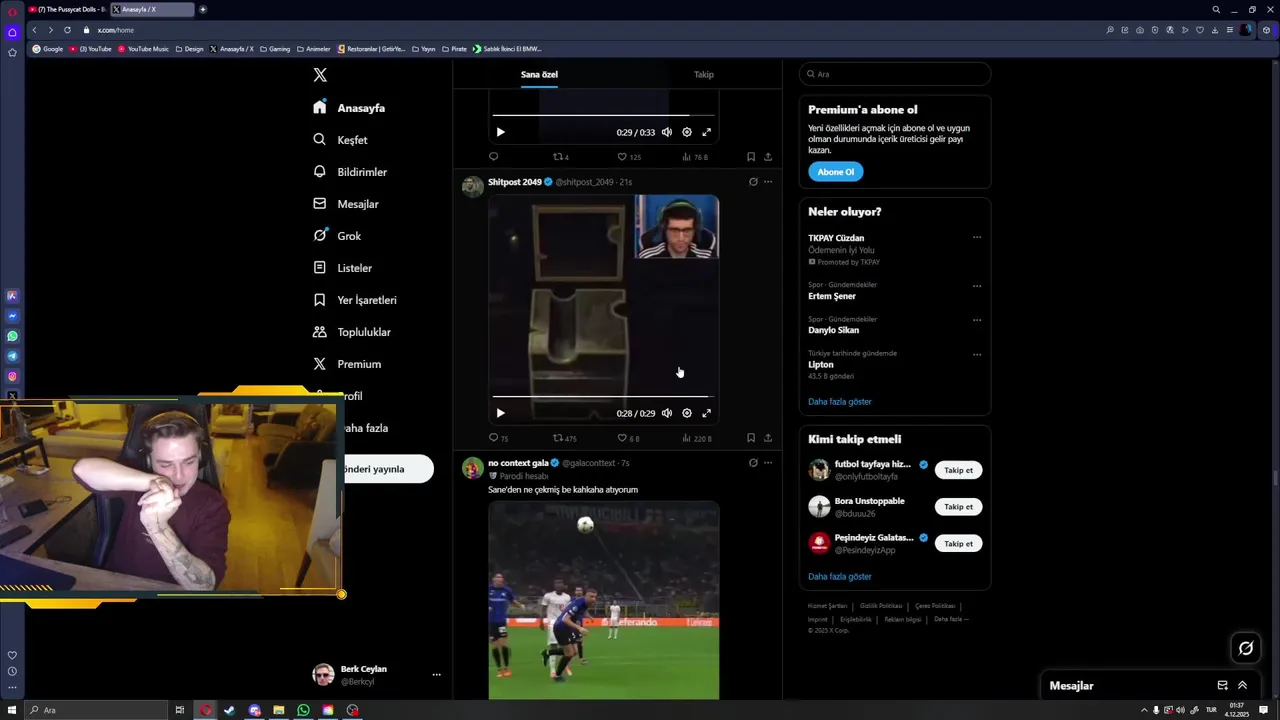Viewport: 1280px width, 720px height.
Task: Share the Shitpost 2049 post
Action: (768, 438)
